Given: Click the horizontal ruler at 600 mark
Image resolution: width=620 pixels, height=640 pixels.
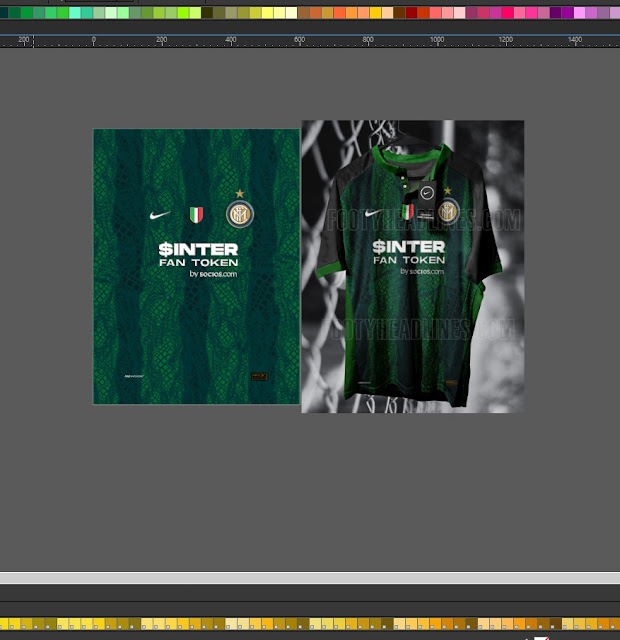Looking at the screenshot, I should pyautogui.click(x=300, y=41).
